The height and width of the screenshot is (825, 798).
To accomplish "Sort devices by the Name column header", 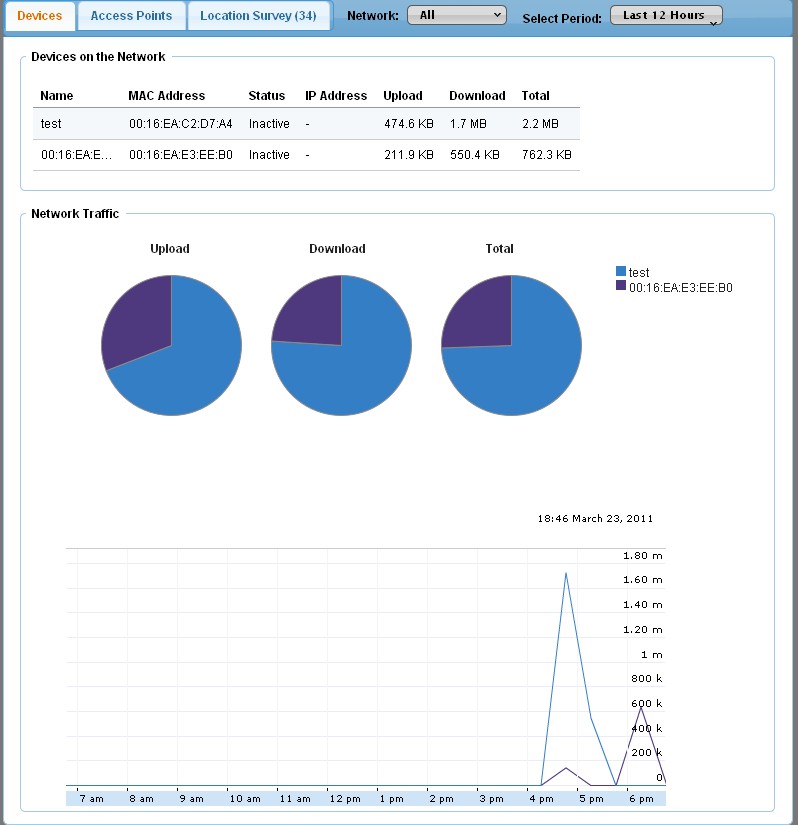I will [x=57, y=96].
